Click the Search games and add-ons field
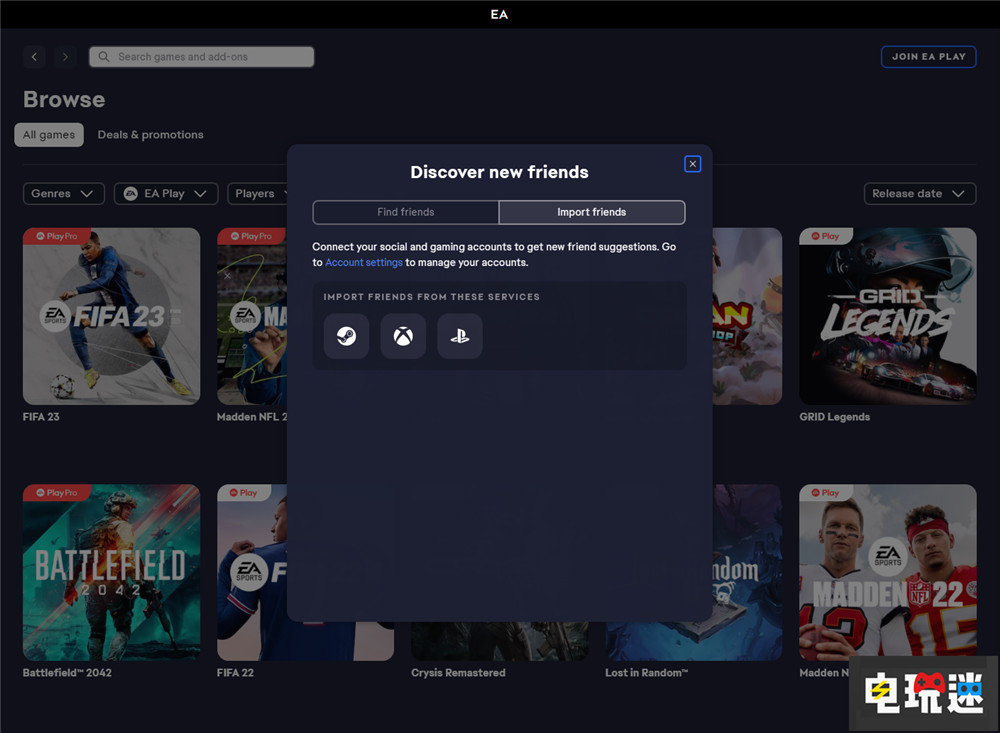Image resolution: width=1000 pixels, height=733 pixels. click(x=202, y=57)
